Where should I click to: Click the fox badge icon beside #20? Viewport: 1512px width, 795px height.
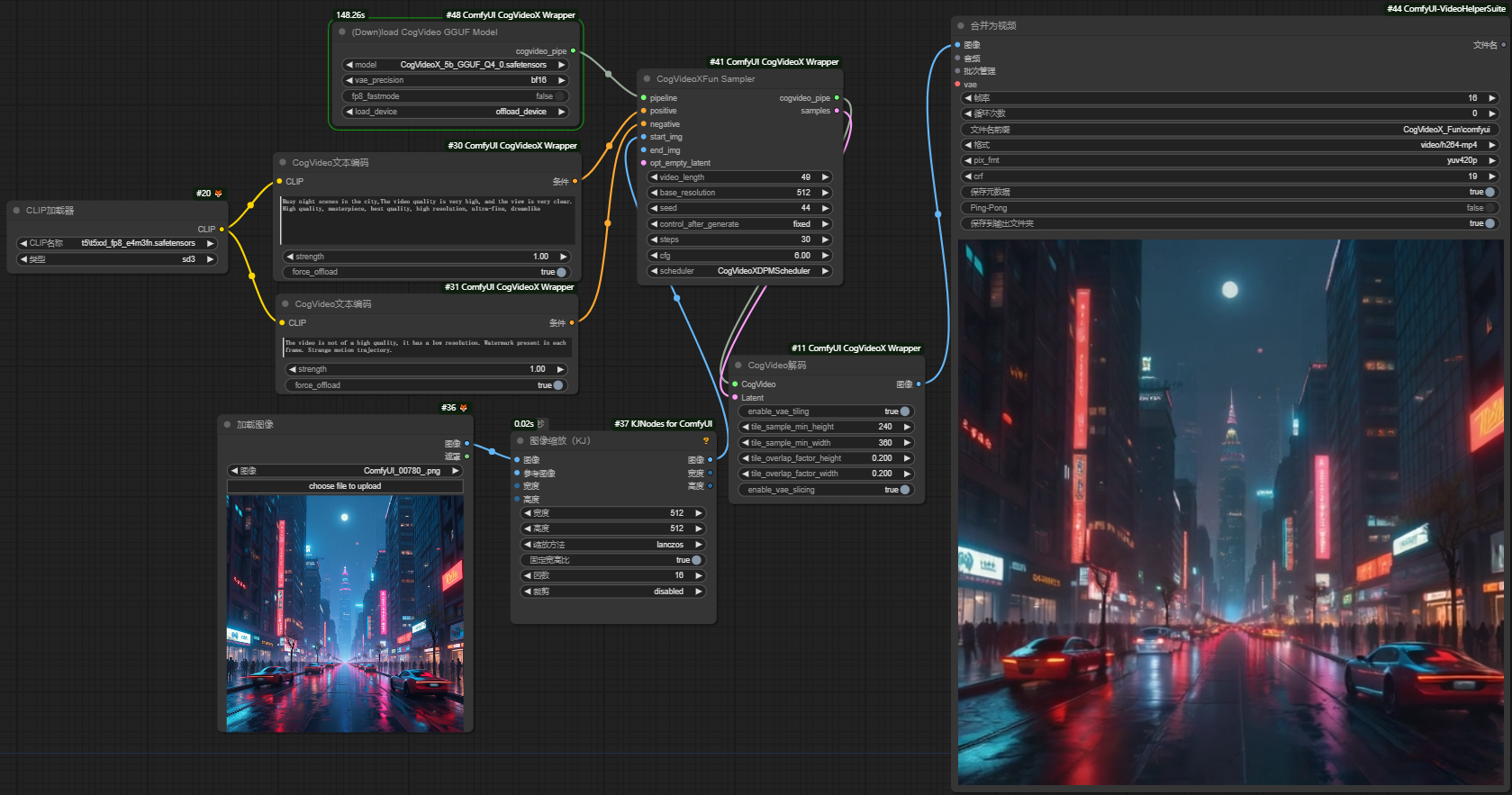coord(218,194)
